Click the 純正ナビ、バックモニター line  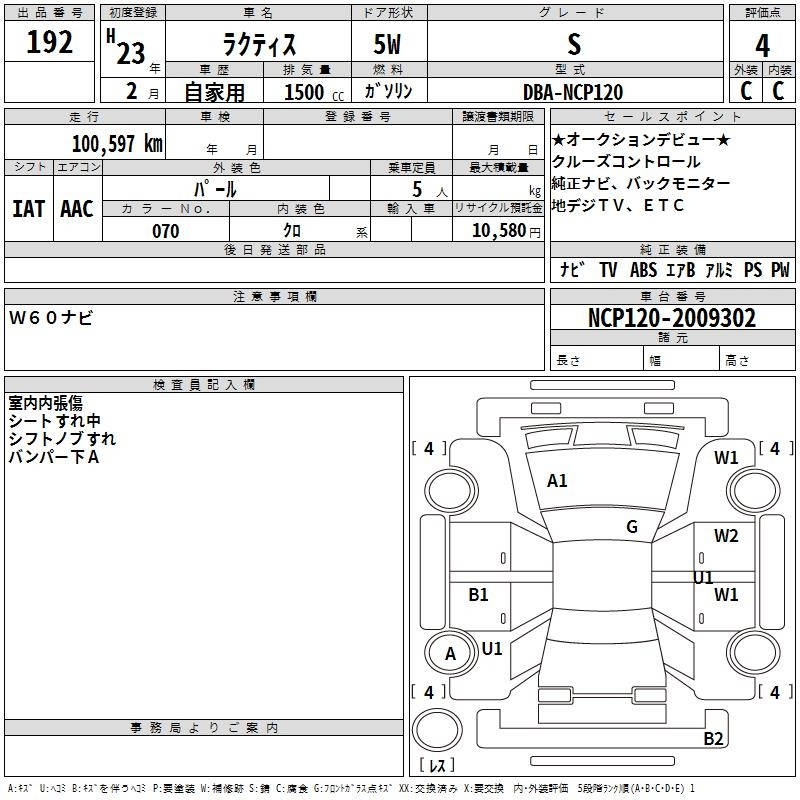(x=641, y=183)
